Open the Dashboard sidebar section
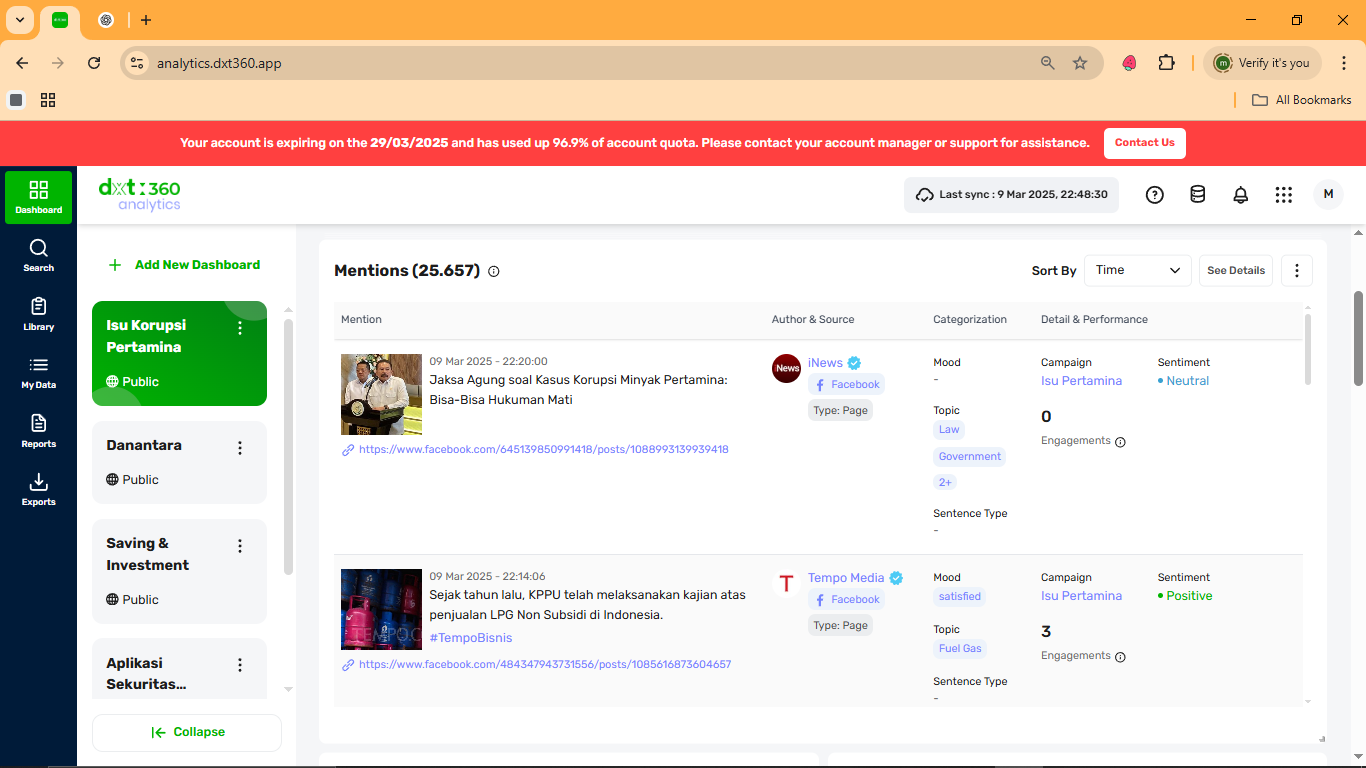 (x=38, y=197)
